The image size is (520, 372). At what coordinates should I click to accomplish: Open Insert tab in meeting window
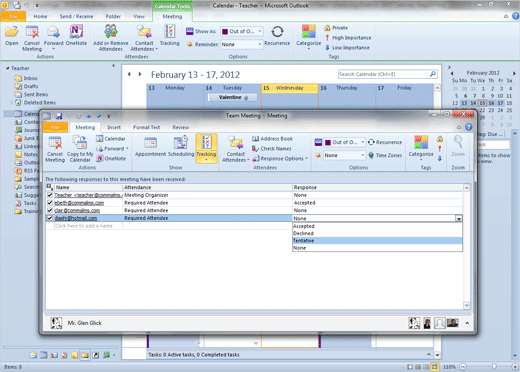(114, 127)
